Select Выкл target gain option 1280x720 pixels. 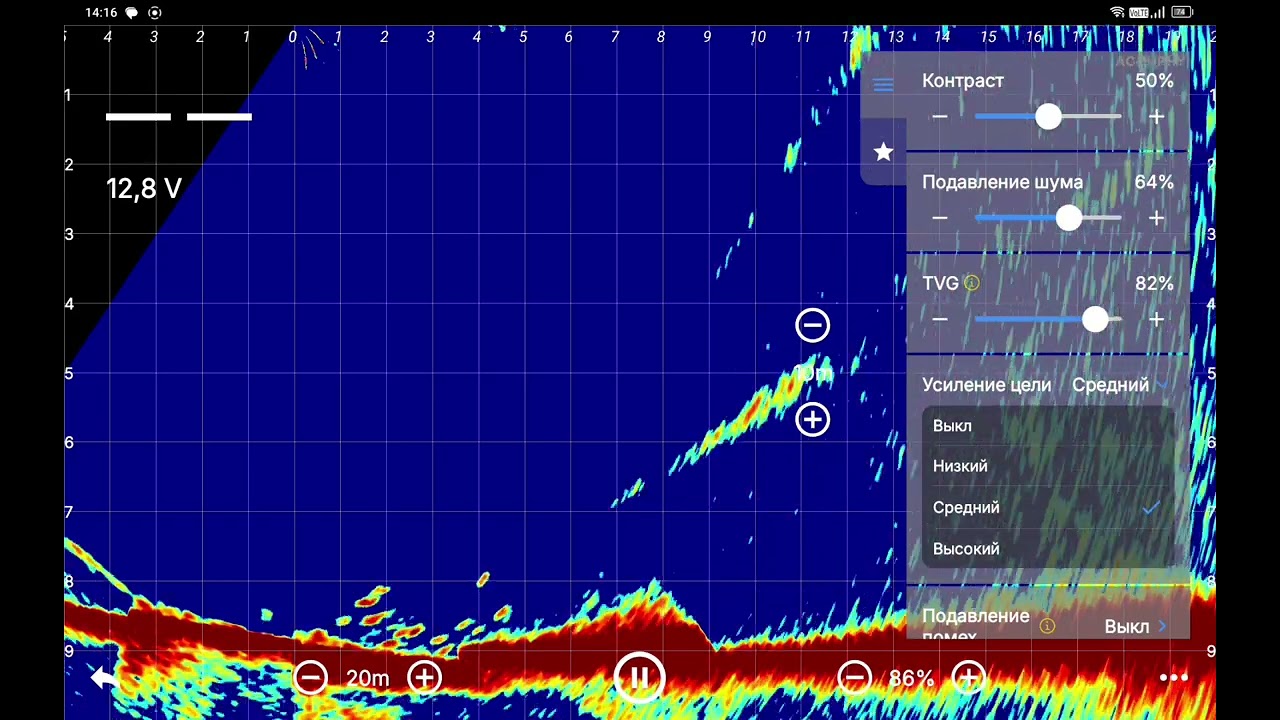coord(1048,426)
